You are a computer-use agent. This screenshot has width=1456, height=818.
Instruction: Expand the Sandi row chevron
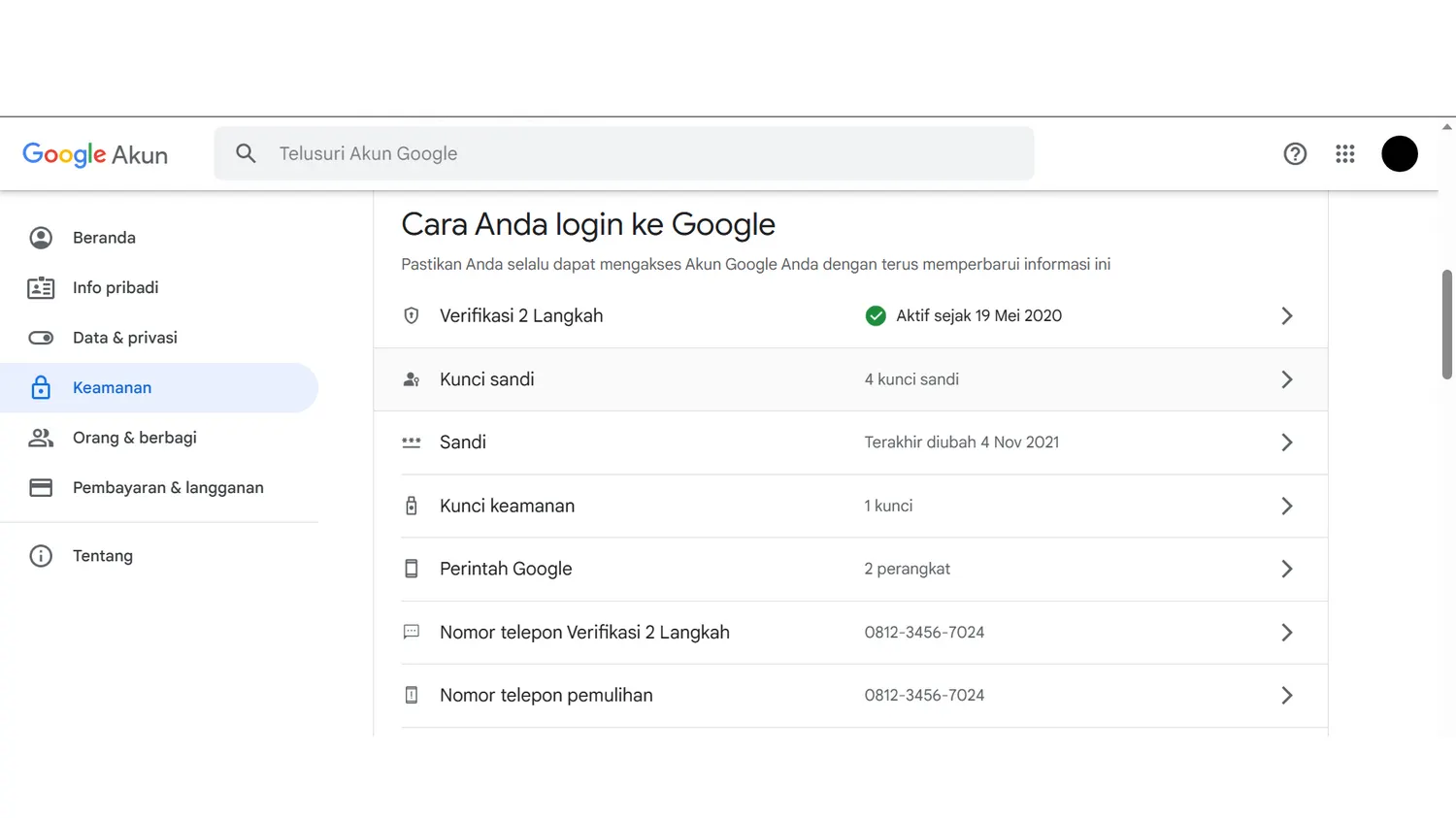1286,442
